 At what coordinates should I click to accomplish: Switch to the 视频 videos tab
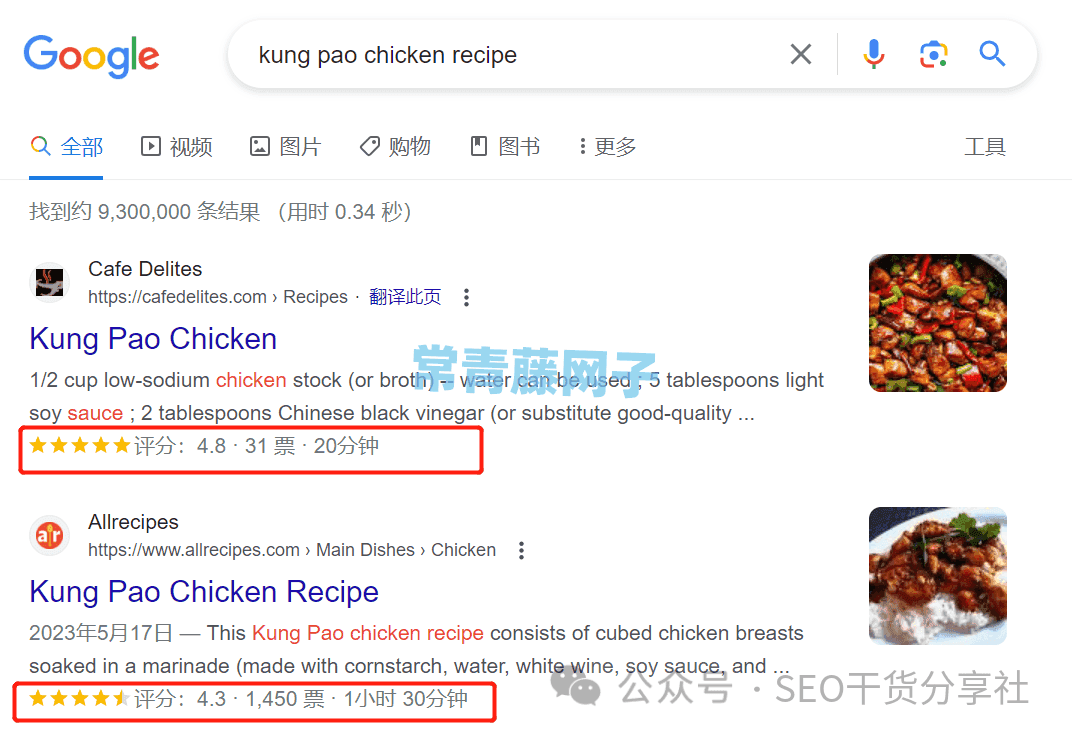[x=176, y=146]
